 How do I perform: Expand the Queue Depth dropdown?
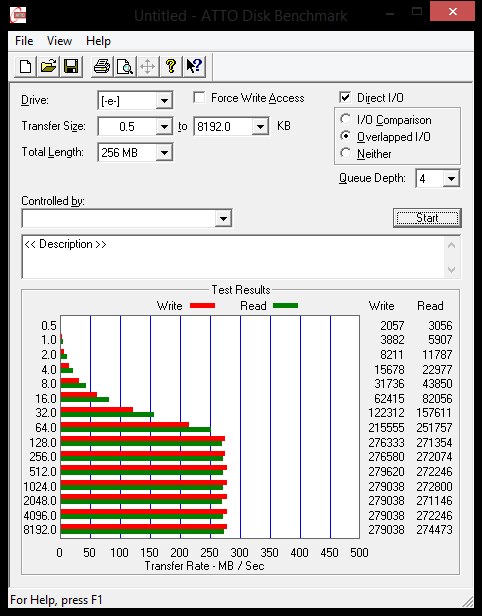point(451,179)
